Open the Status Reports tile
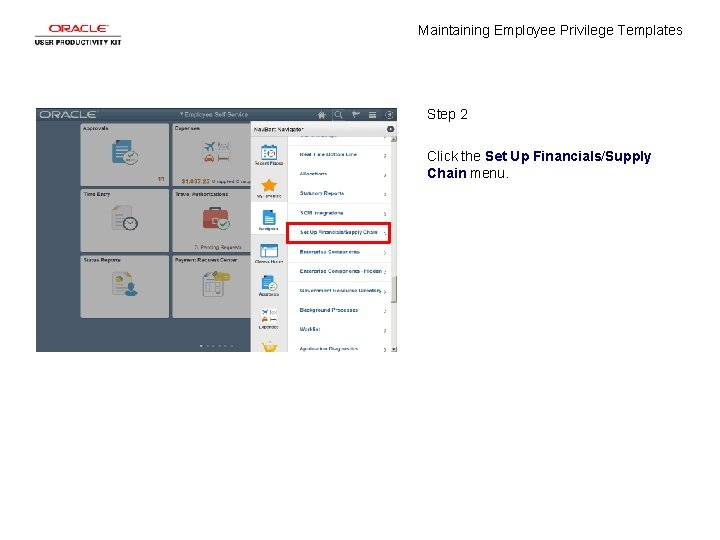 pyautogui.click(x=124, y=287)
